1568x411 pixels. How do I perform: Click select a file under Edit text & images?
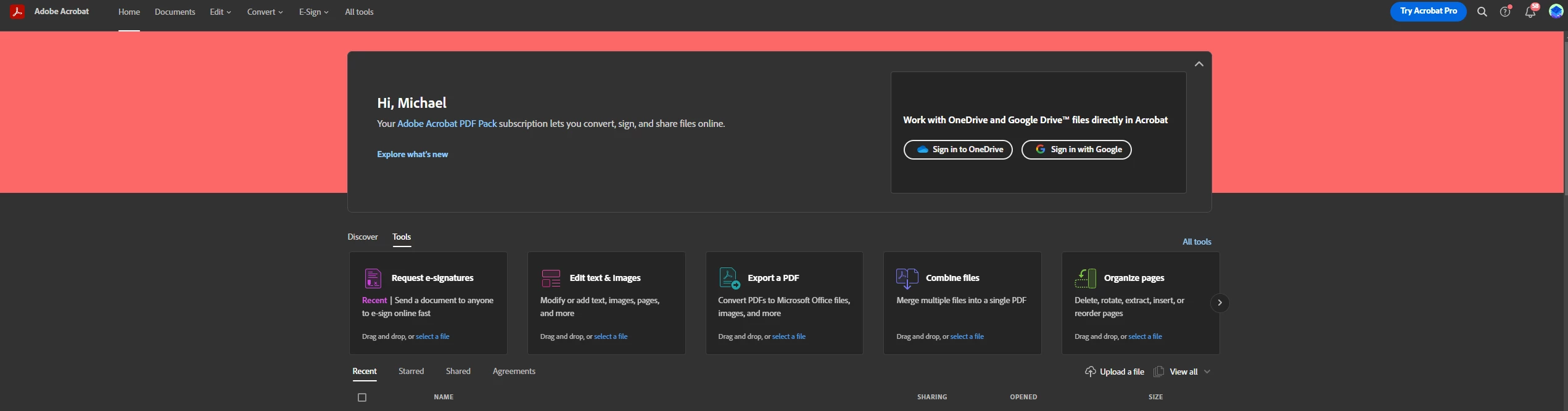coord(611,336)
